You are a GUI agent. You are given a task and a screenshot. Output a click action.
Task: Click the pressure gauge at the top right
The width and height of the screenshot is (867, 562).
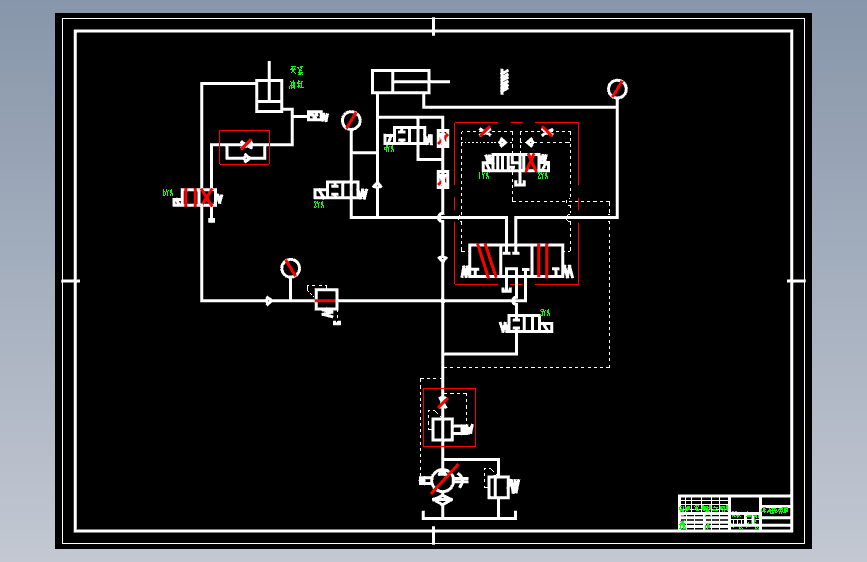[617, 89]
